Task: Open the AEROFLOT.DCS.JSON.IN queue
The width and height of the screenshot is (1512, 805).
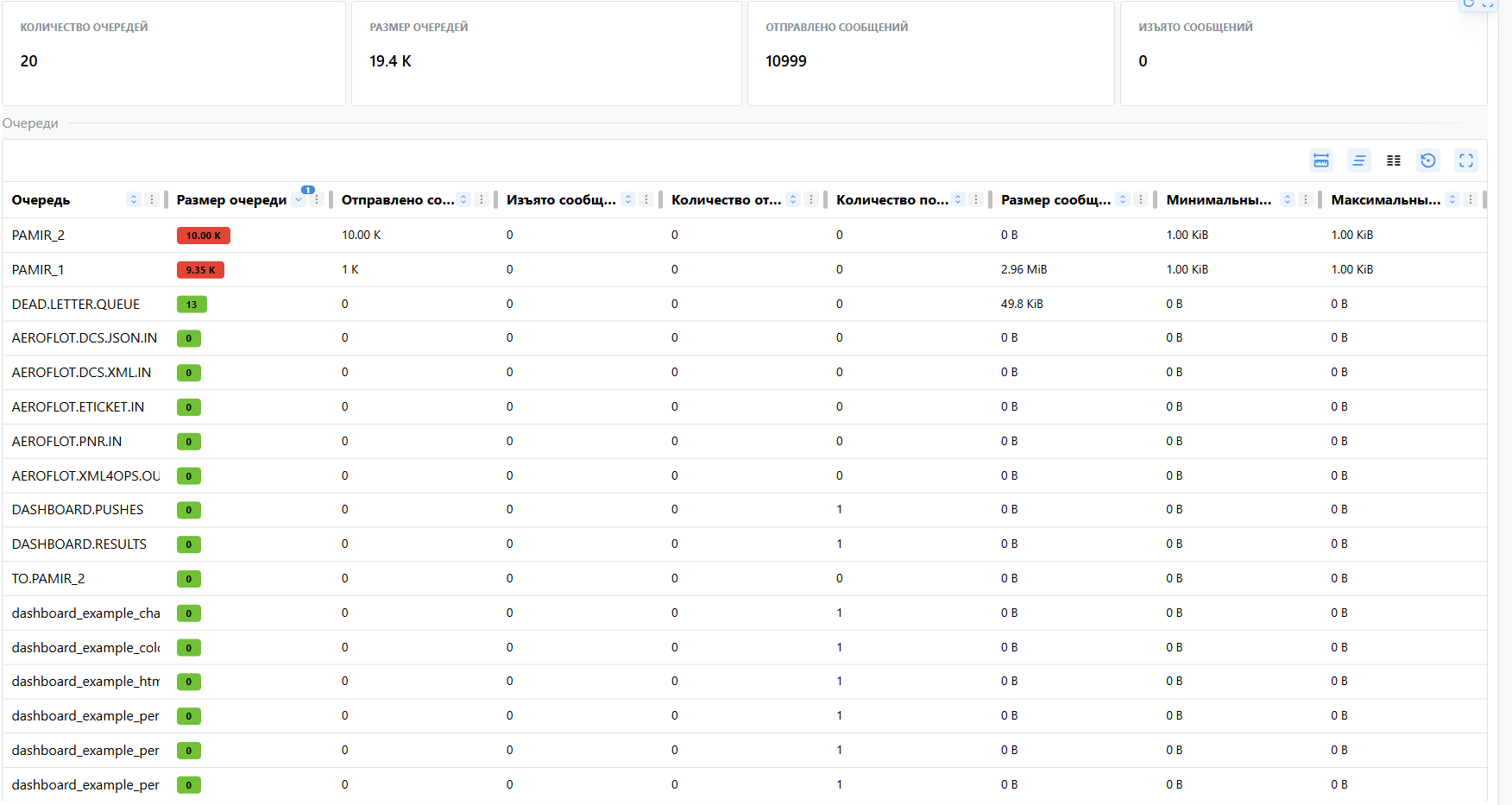Action: [85, 338]
